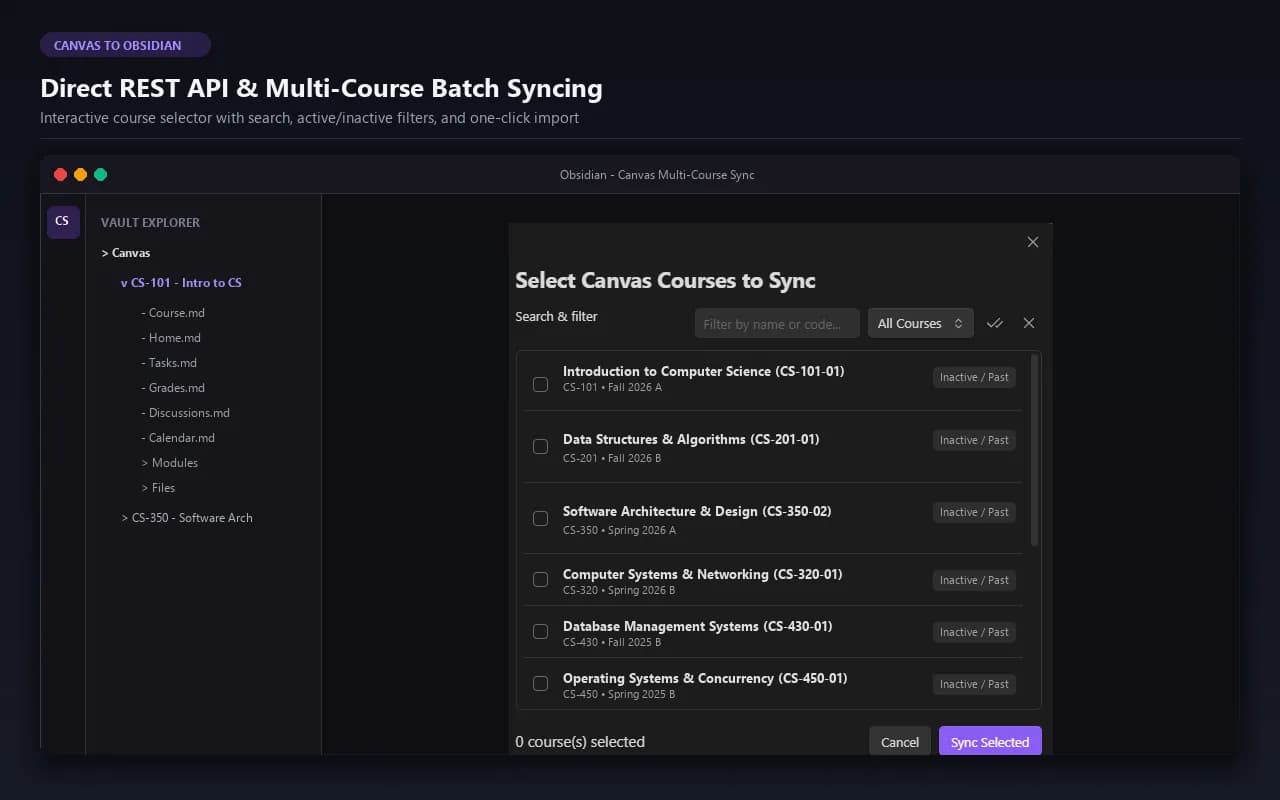Click Inactive / Past badge for CS-320-01

974,580
